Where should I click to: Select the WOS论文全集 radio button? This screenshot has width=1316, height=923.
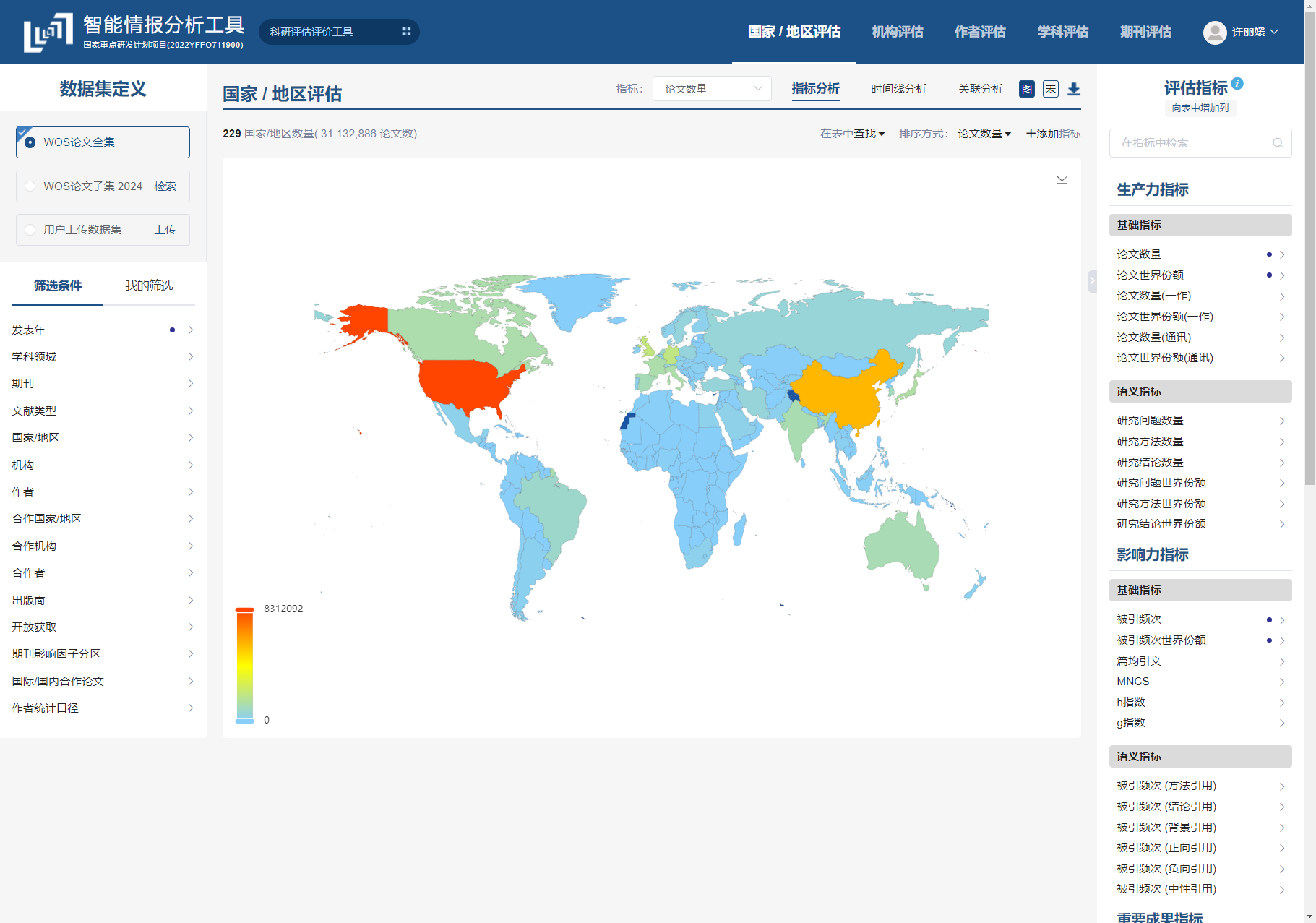pos(30,142)
